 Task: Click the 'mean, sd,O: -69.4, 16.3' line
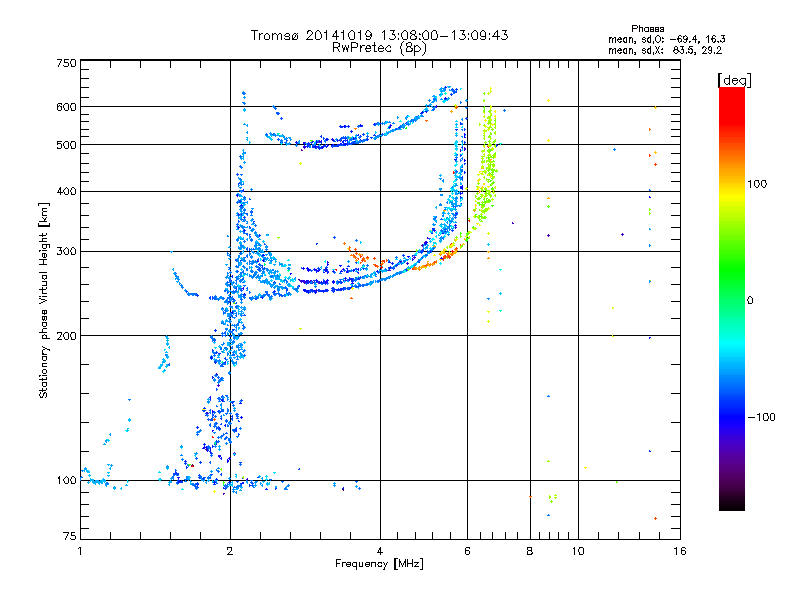pos(666,39)
